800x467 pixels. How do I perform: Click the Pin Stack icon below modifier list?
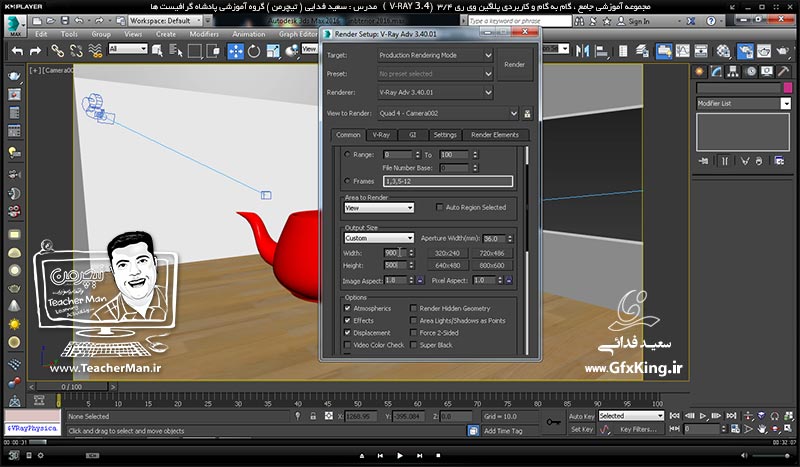[704, 161]
